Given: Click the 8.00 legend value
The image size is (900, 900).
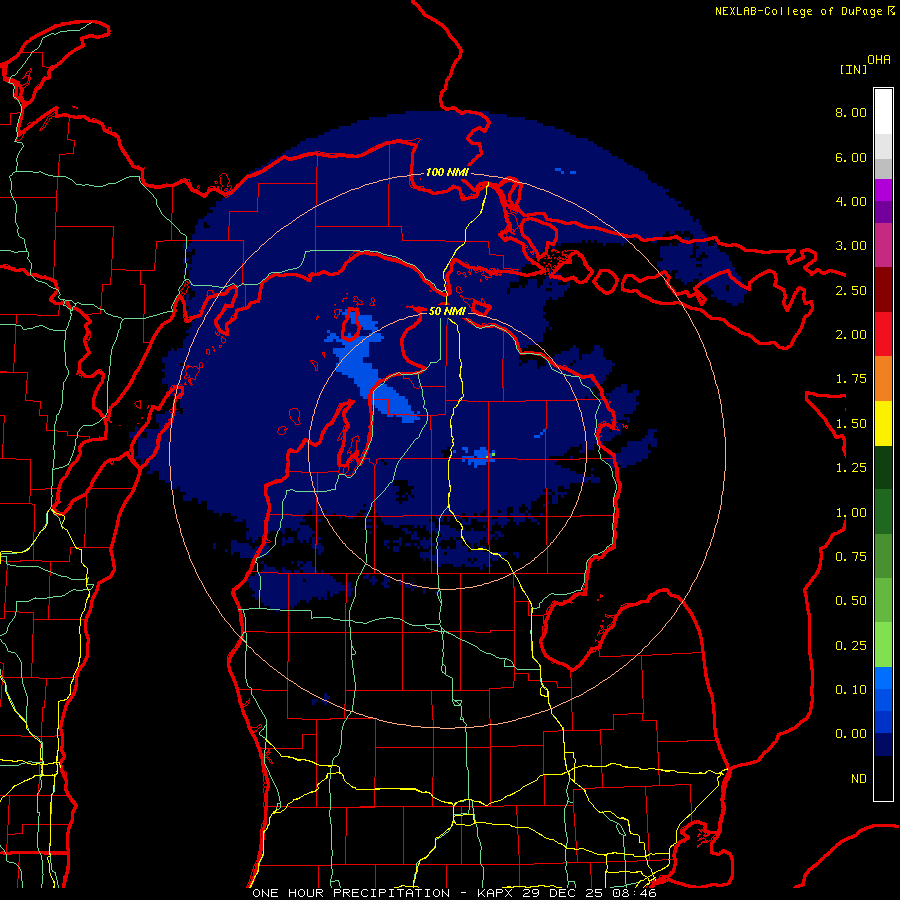Looking at the screenshot, I should [x=851, y=112].
